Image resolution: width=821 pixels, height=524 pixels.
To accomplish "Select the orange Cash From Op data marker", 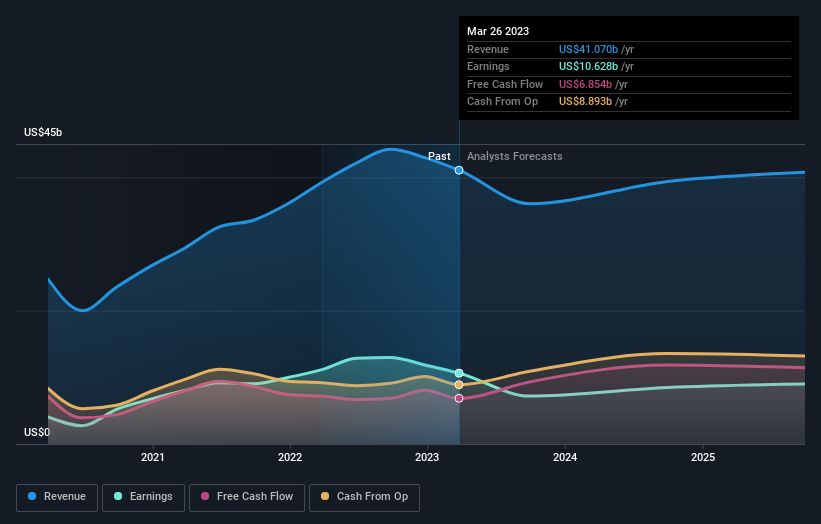I will tap(459, 385).
